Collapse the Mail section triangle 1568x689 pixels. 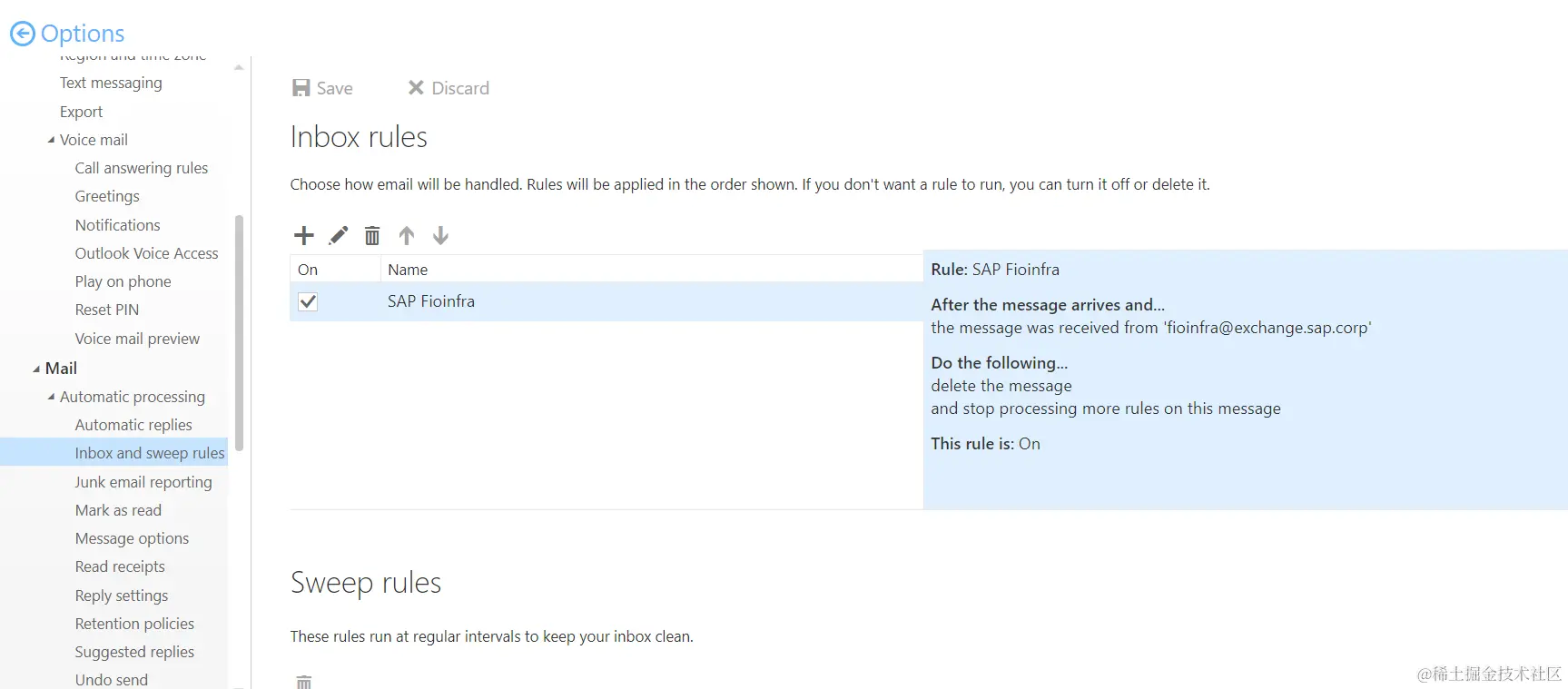(36, 369)
